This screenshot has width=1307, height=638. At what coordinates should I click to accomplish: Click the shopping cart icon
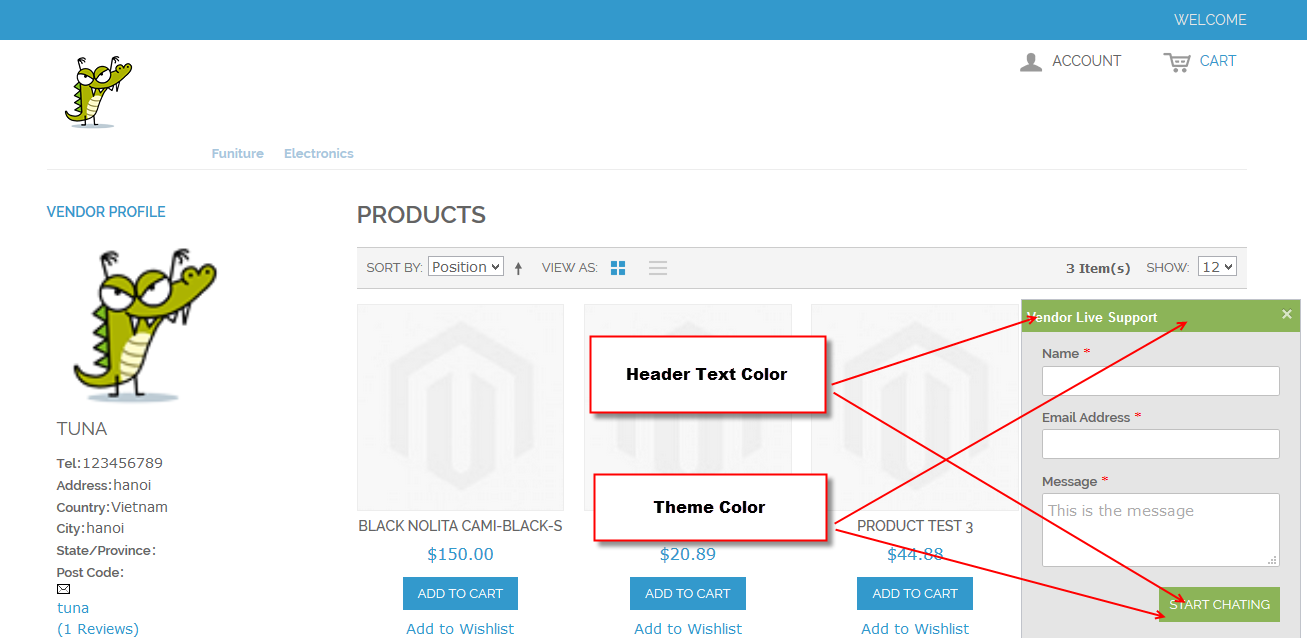click(1177, 62)
